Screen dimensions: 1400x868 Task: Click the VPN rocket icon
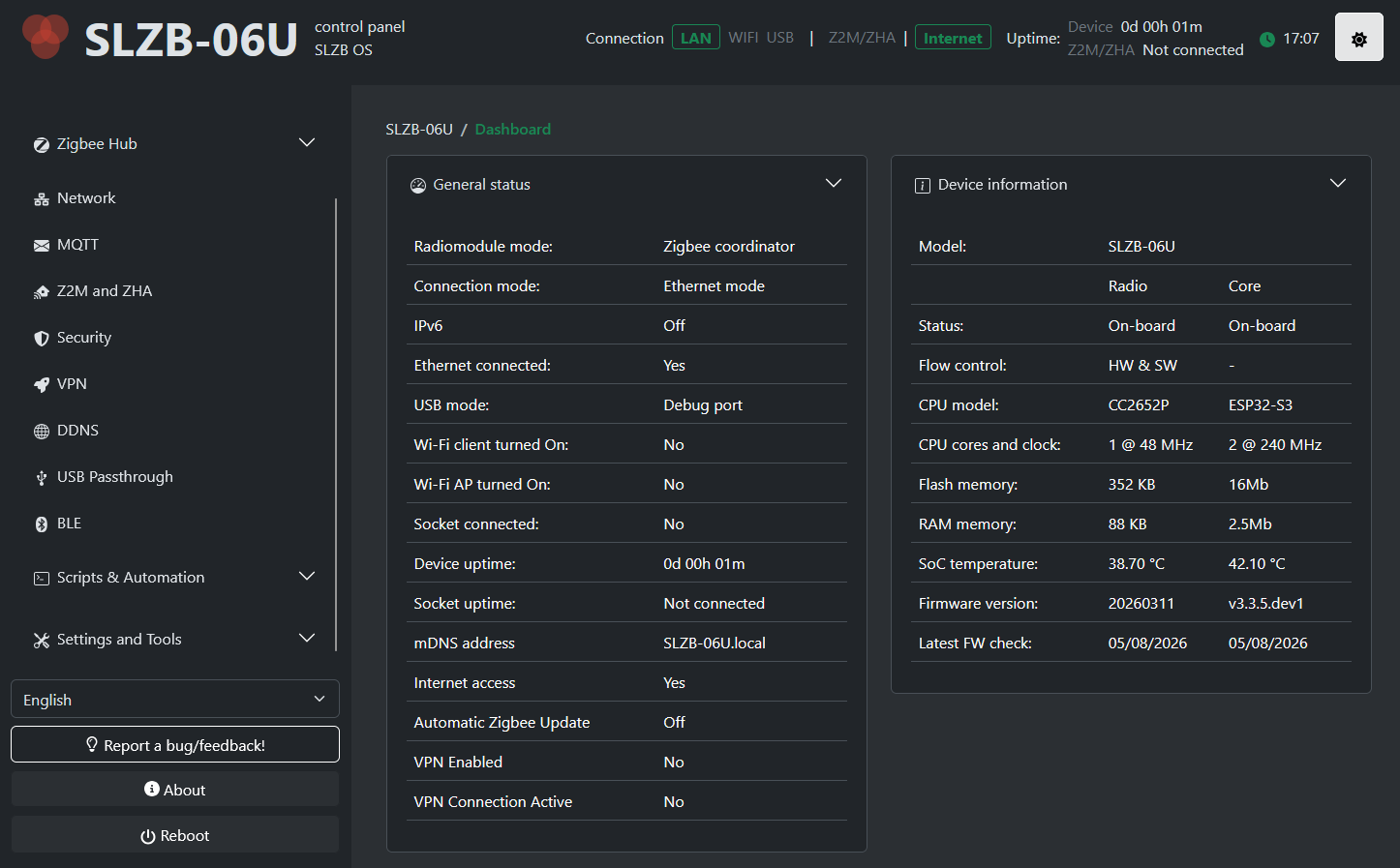[41, 385]
